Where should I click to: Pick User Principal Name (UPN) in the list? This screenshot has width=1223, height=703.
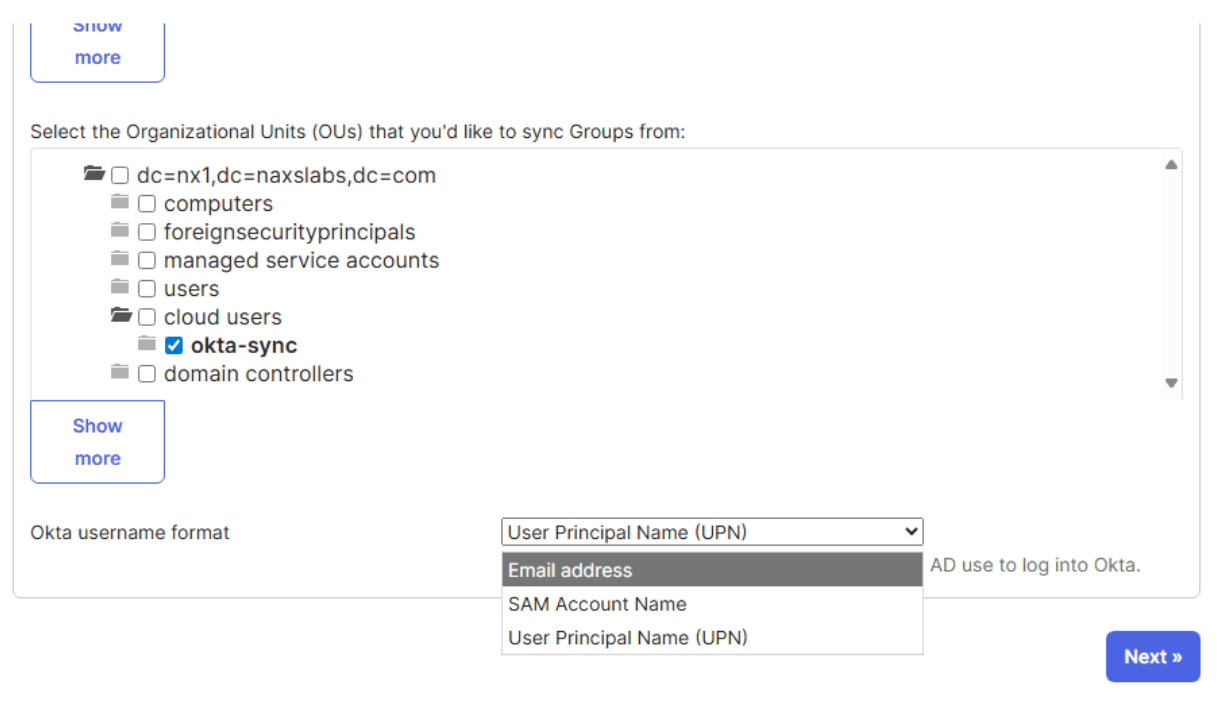point(712,638)
